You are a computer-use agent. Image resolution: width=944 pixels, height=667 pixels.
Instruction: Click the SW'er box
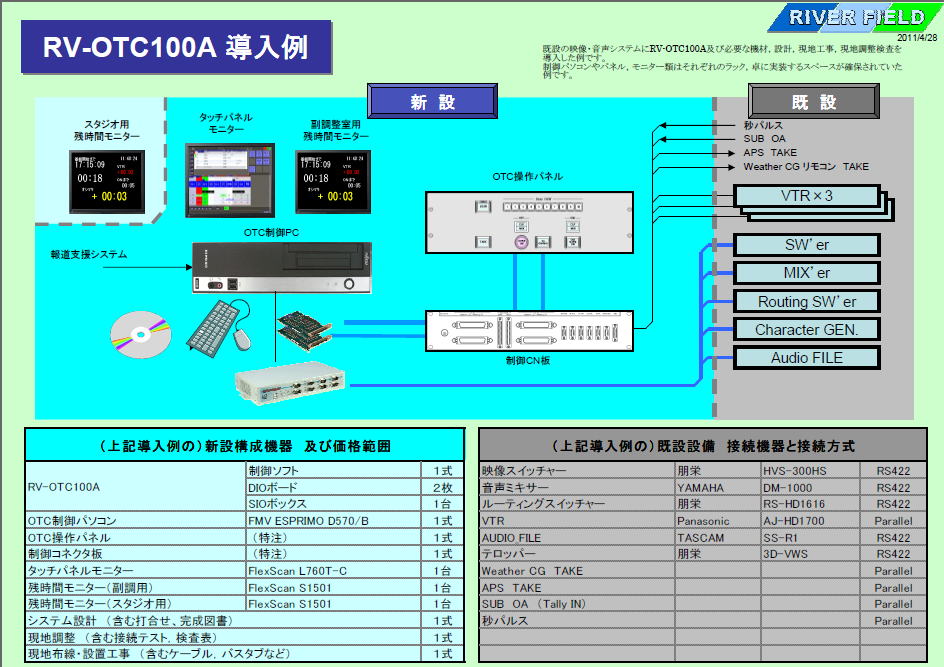[807, 245]
